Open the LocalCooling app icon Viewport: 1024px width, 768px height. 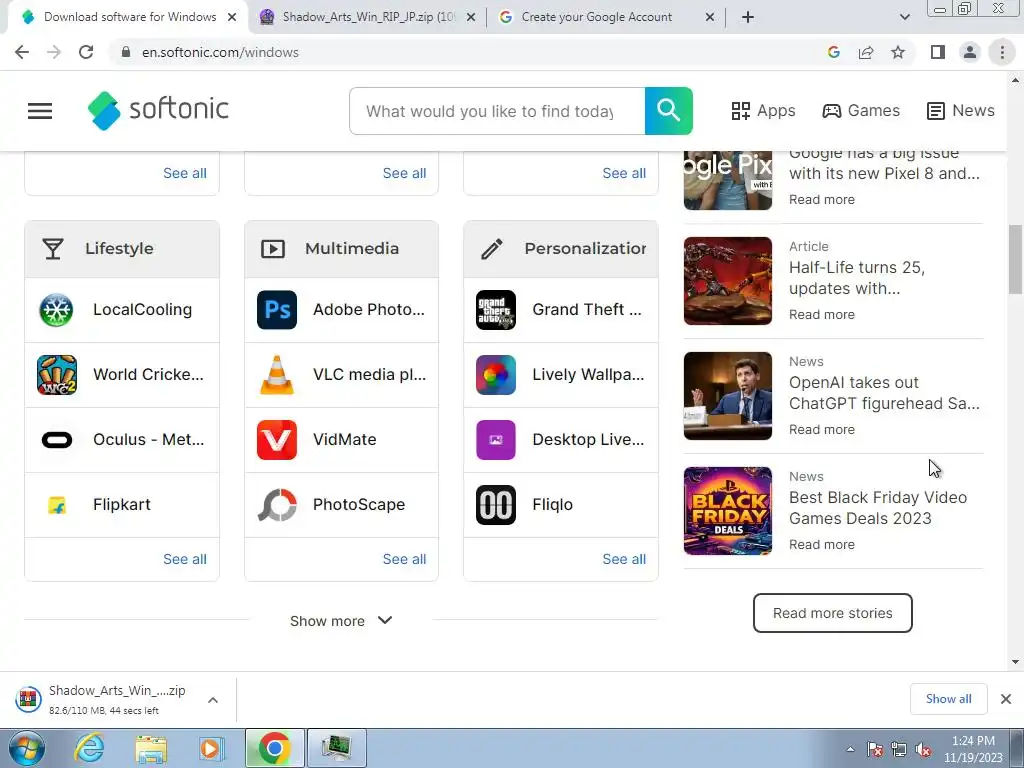coord(57,310)
